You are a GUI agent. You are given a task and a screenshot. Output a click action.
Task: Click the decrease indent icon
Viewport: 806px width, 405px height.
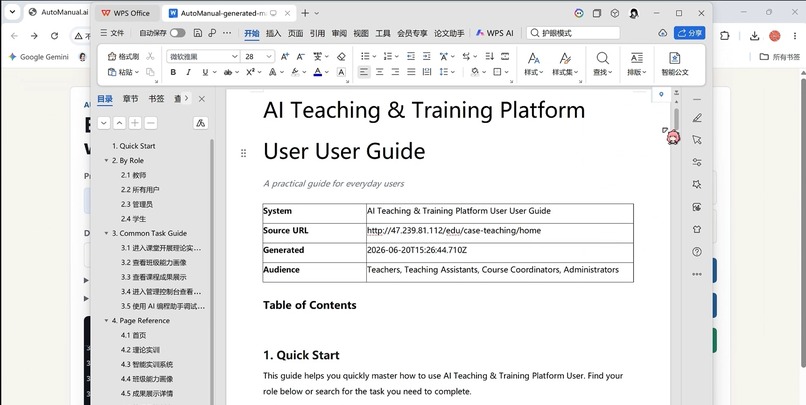point(411,57)
